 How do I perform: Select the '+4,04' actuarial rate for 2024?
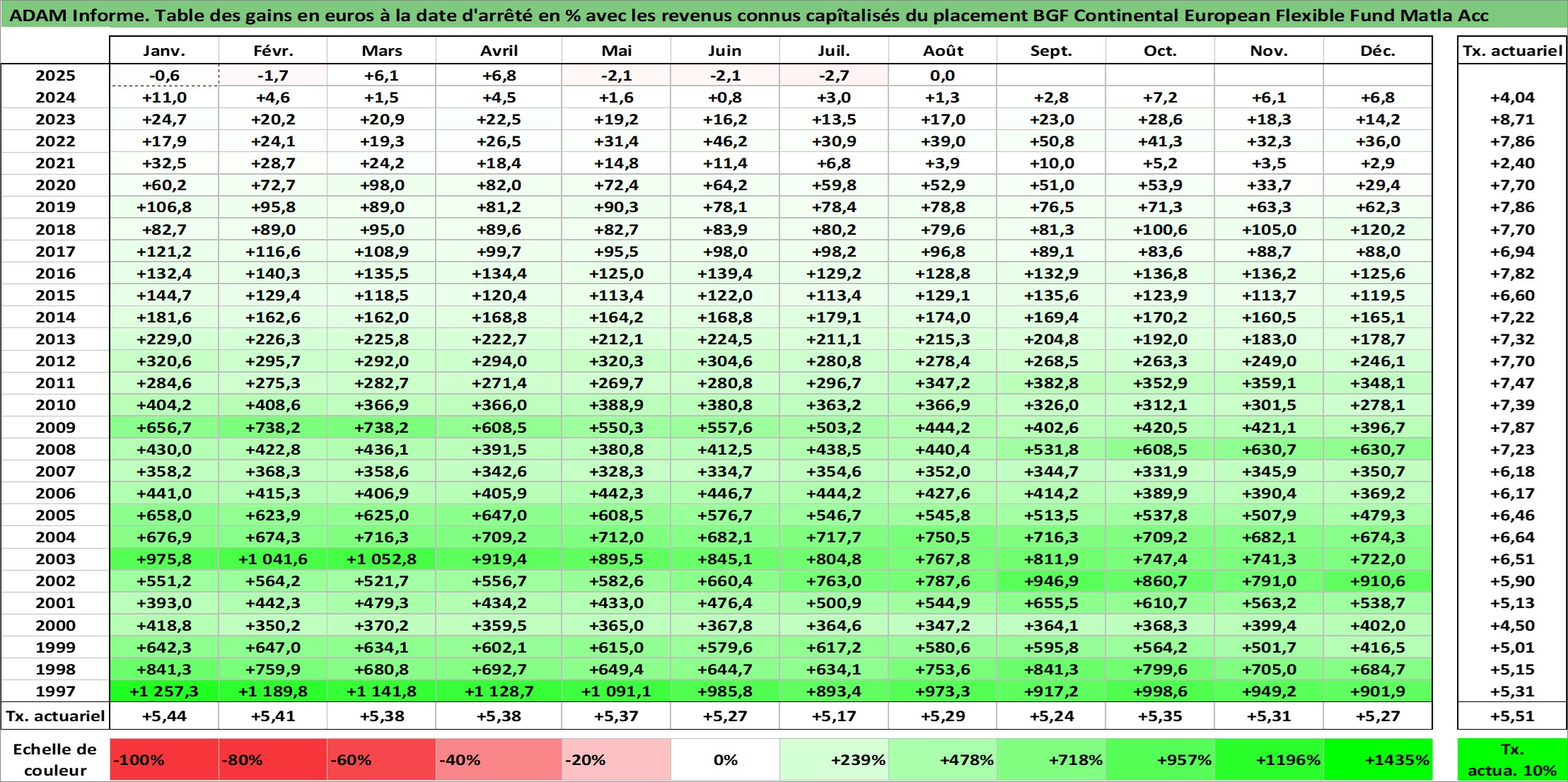pos(1512,98)
